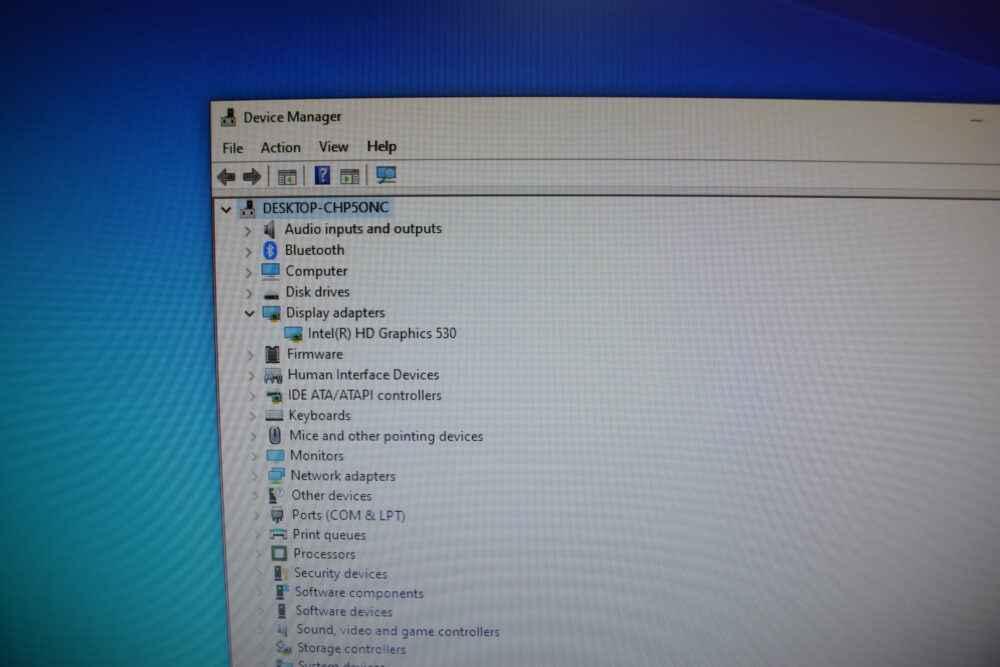Select the Software devices label
This screenshot has height=667, width=1000.
pyautogui.click(x=344, y=612)
